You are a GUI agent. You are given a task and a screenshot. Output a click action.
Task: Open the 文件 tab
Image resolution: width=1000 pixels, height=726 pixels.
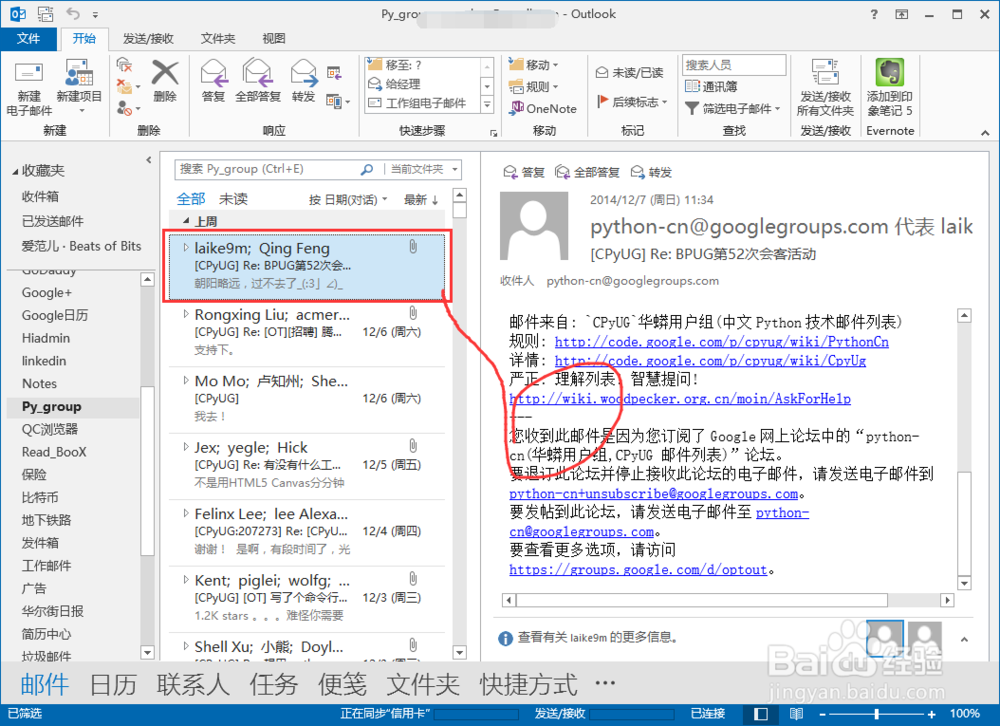click(28, 38)
